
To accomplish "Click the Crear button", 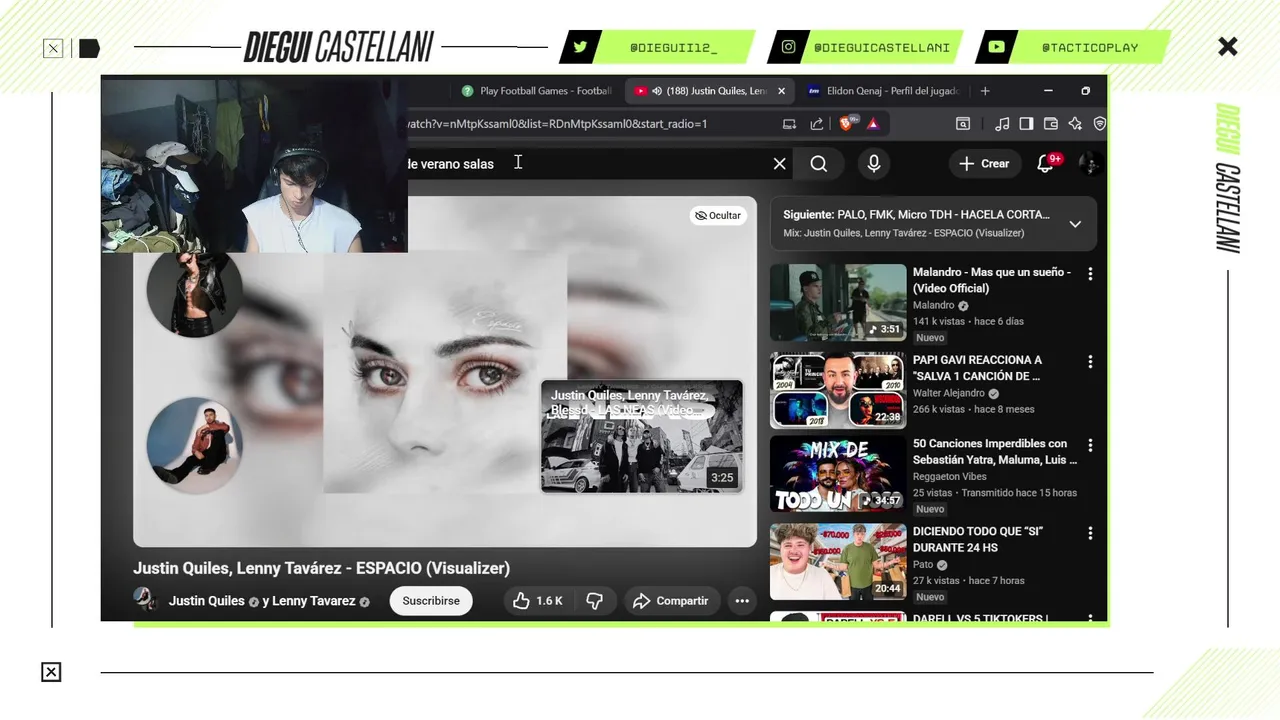I will click(x=984, y=164).
